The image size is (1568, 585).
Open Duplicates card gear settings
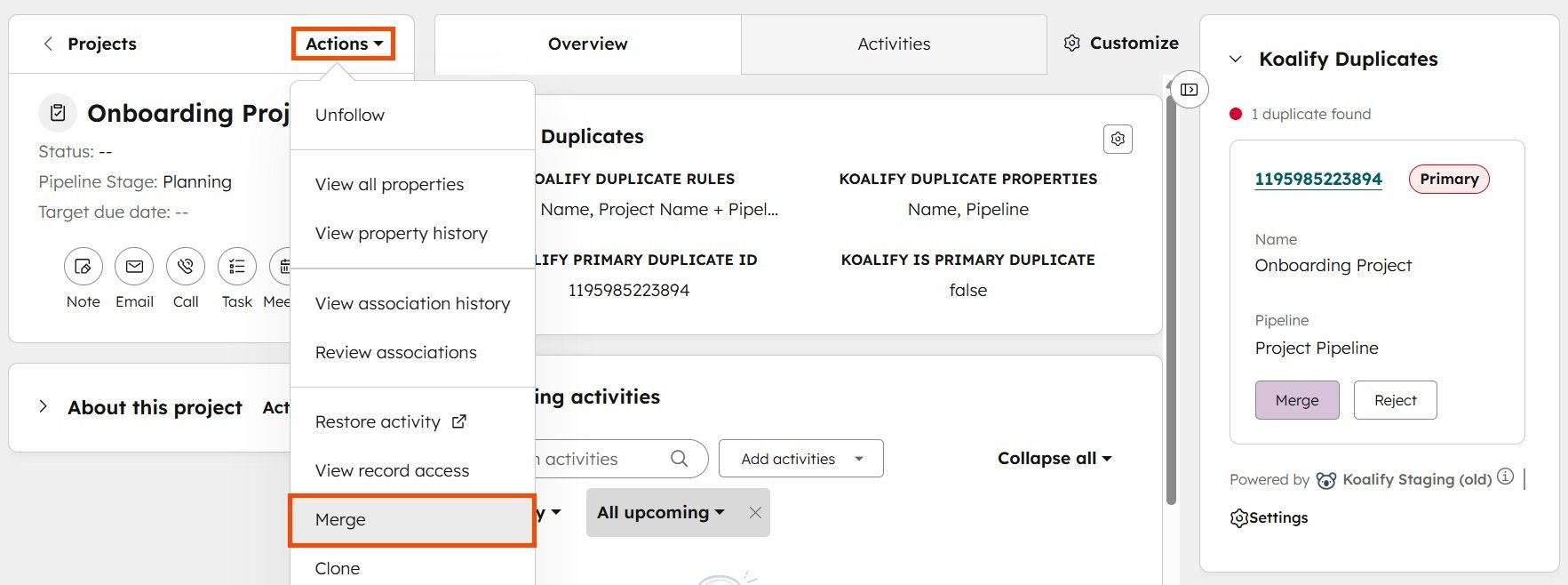[x=1118, y=139]
